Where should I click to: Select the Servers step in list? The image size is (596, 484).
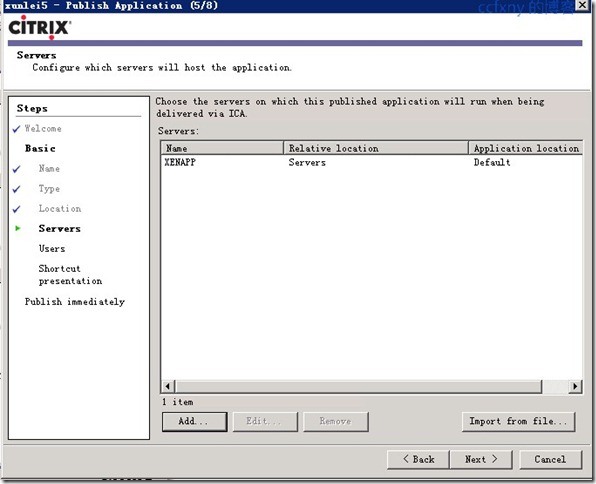[60, 229]
